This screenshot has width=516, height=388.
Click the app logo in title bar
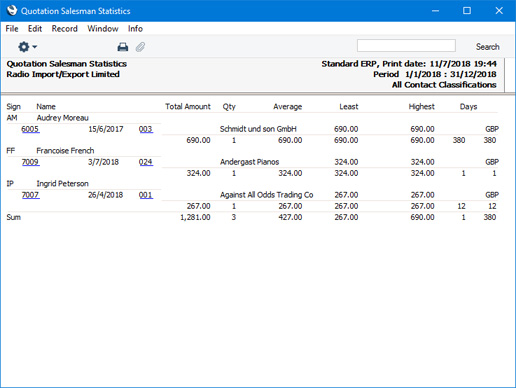12,11
